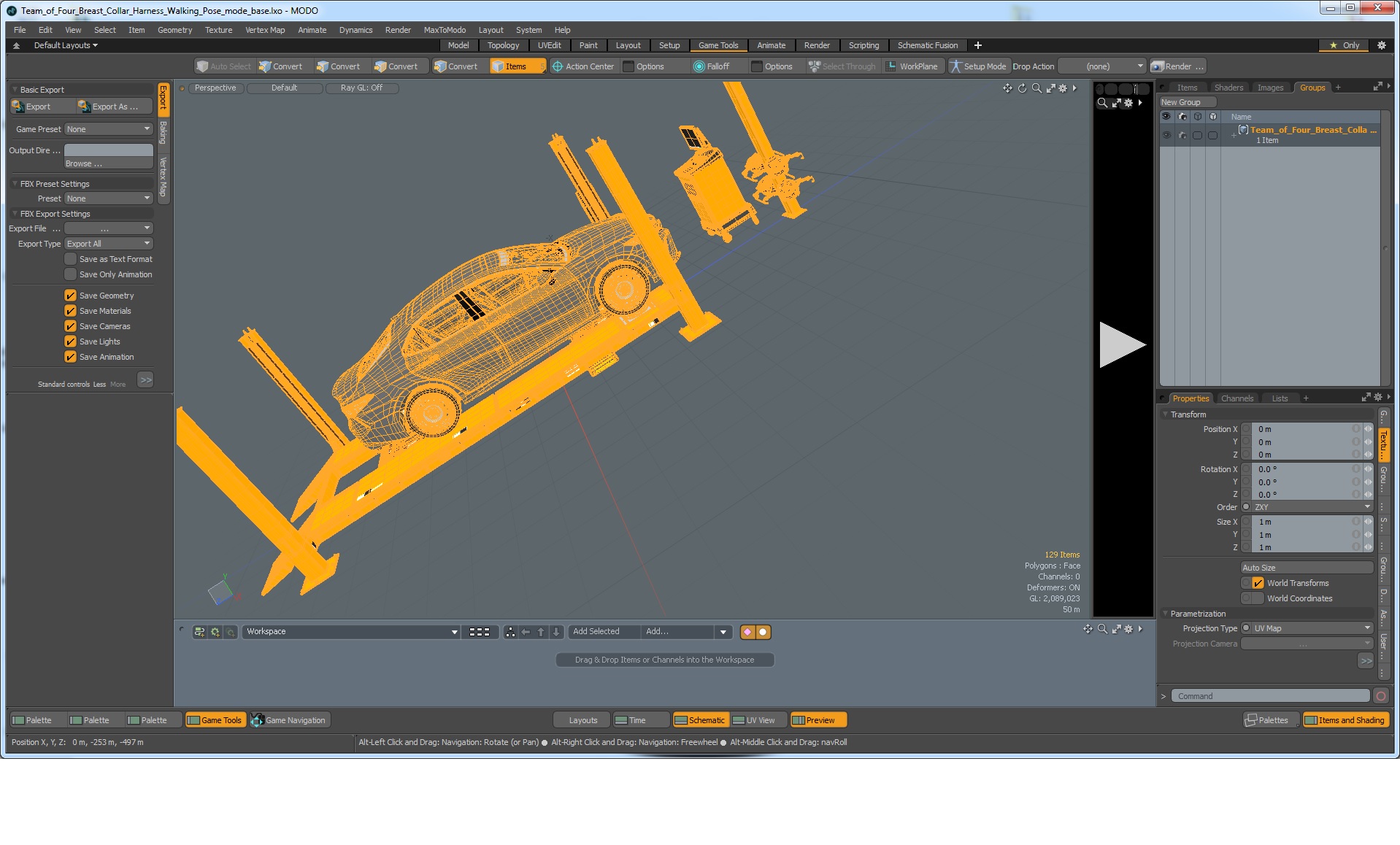This screenshot has height=845, width=1400.
Task: Click viewport zoom magnifier icon
Action: click(x=1036, y=88)
